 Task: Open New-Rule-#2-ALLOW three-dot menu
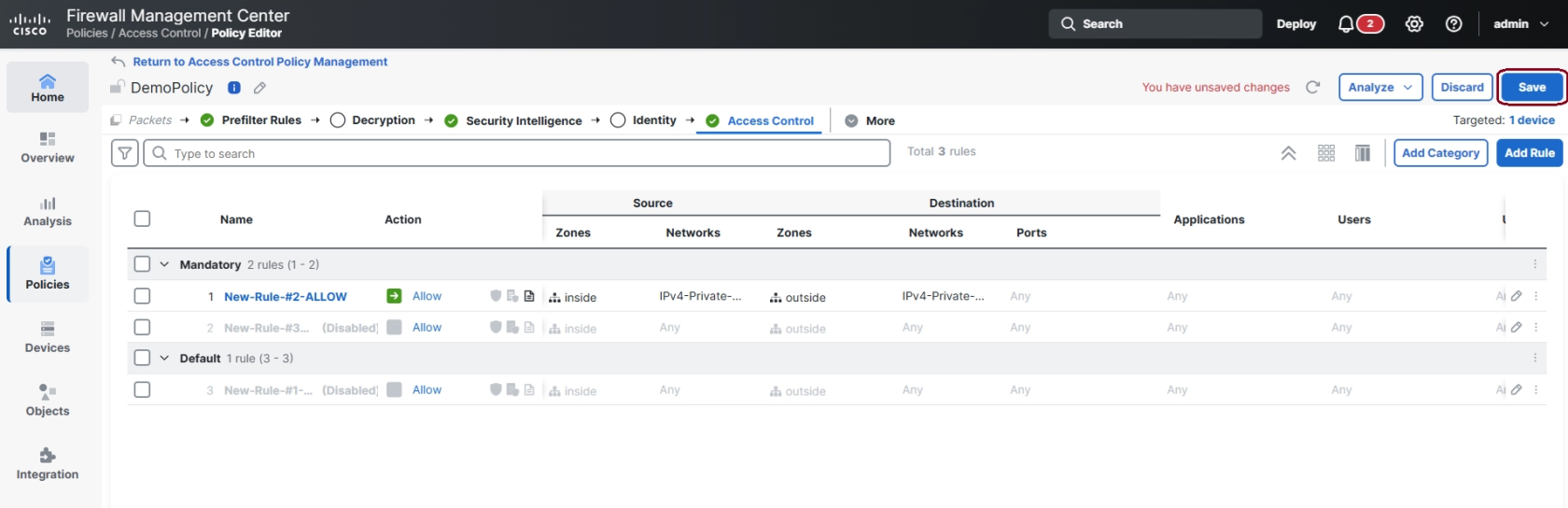click(x=1535, y=296)
